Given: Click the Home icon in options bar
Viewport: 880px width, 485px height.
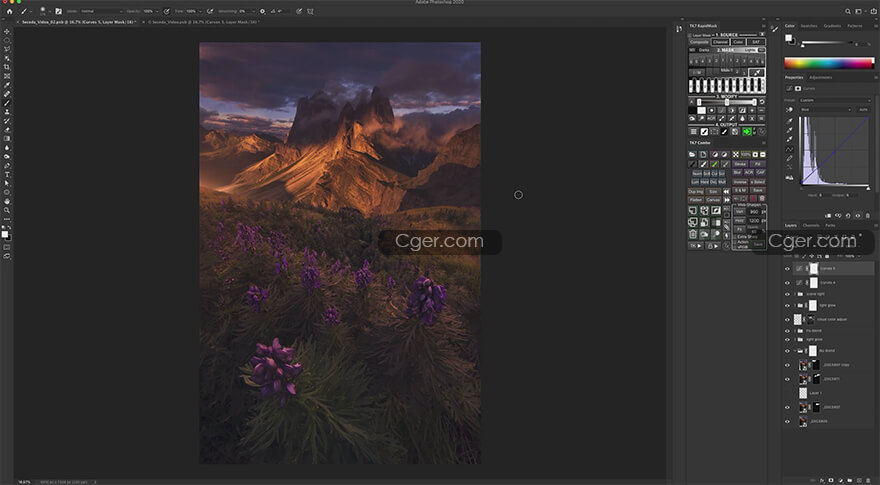Looking at the screenshot, I should 9,11.
